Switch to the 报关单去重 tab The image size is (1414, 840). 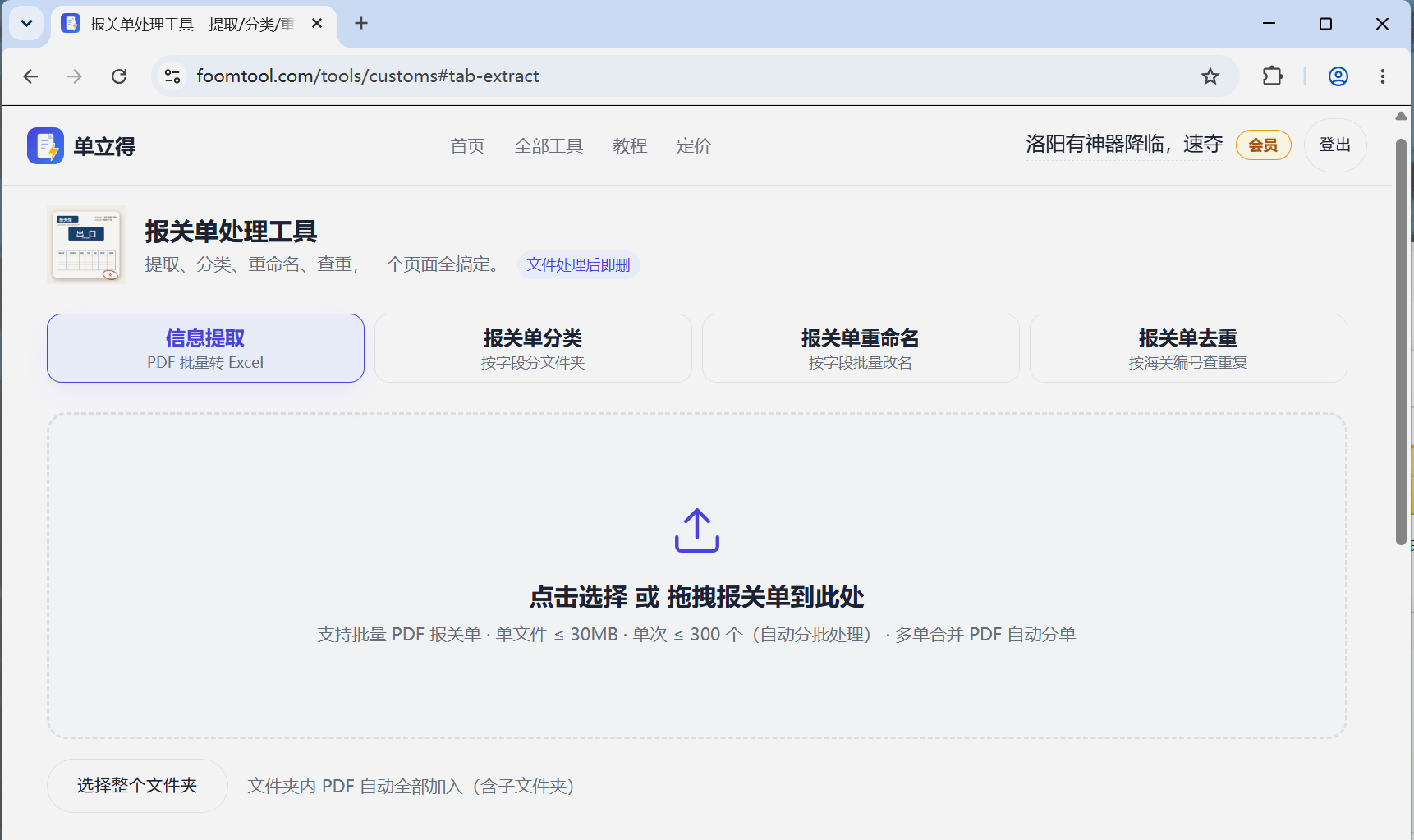tap(1188, 348)
